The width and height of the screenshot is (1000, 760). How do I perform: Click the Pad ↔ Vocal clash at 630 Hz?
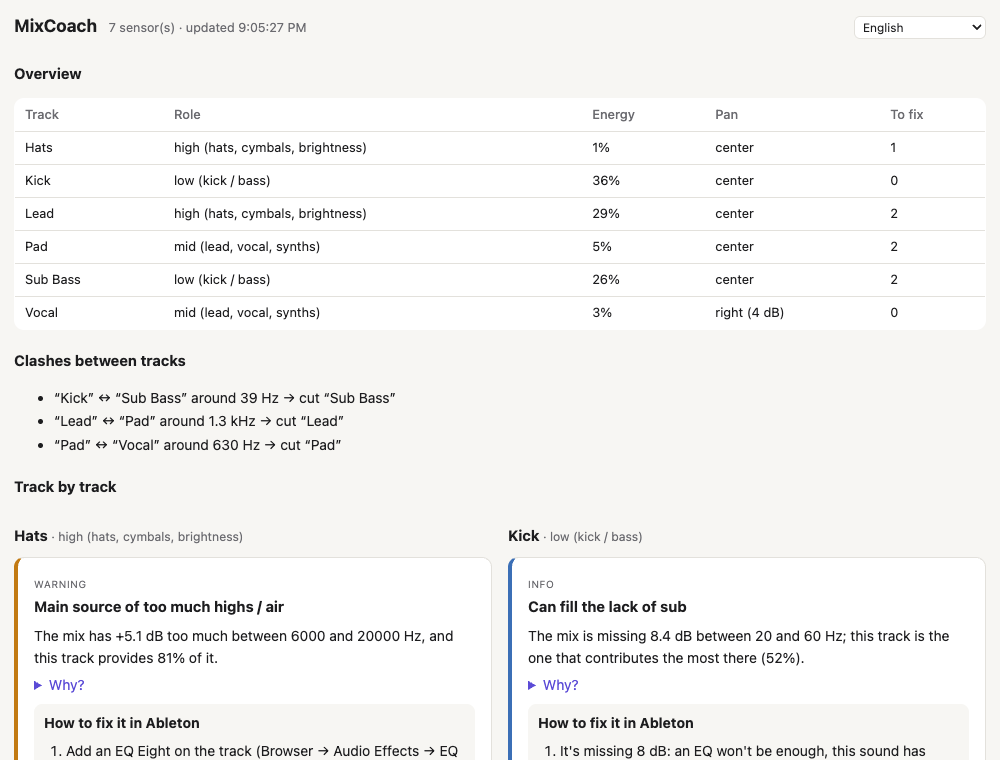[198, 445]
